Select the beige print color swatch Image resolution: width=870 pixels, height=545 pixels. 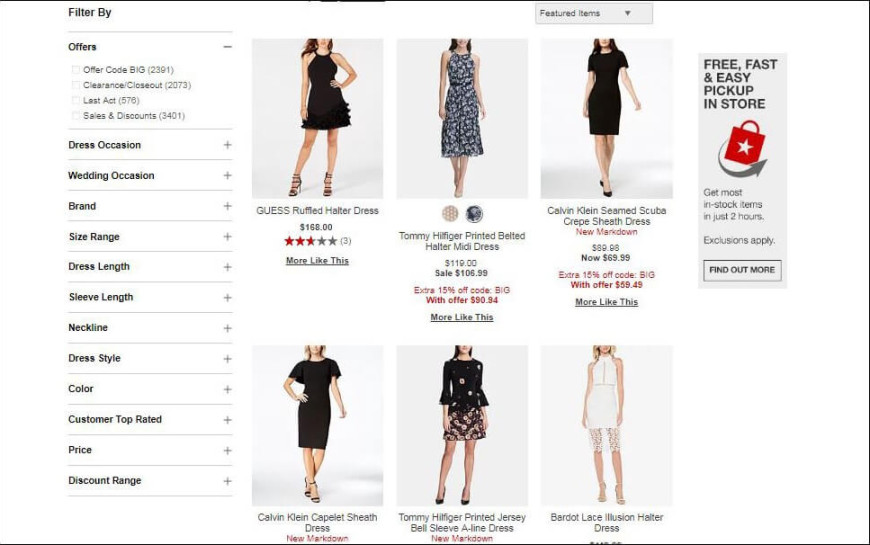point(450,214)
